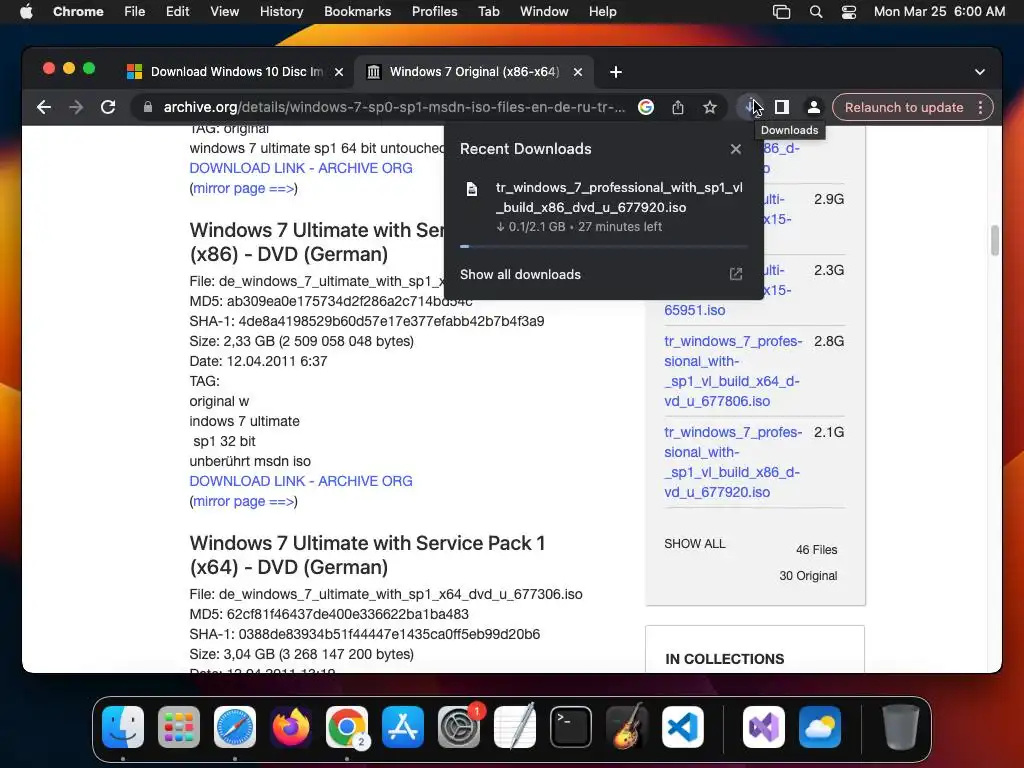Click the archive.org address bar
Screen dimensions: 1024x768
point(394,107)
